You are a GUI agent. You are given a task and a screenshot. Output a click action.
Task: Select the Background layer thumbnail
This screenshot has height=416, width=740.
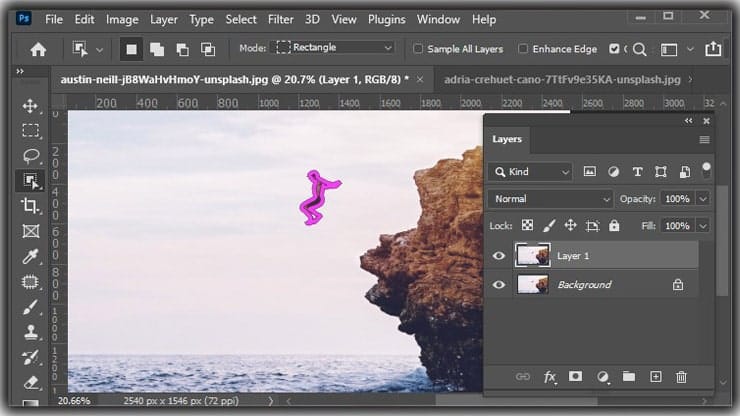point(532,285)
